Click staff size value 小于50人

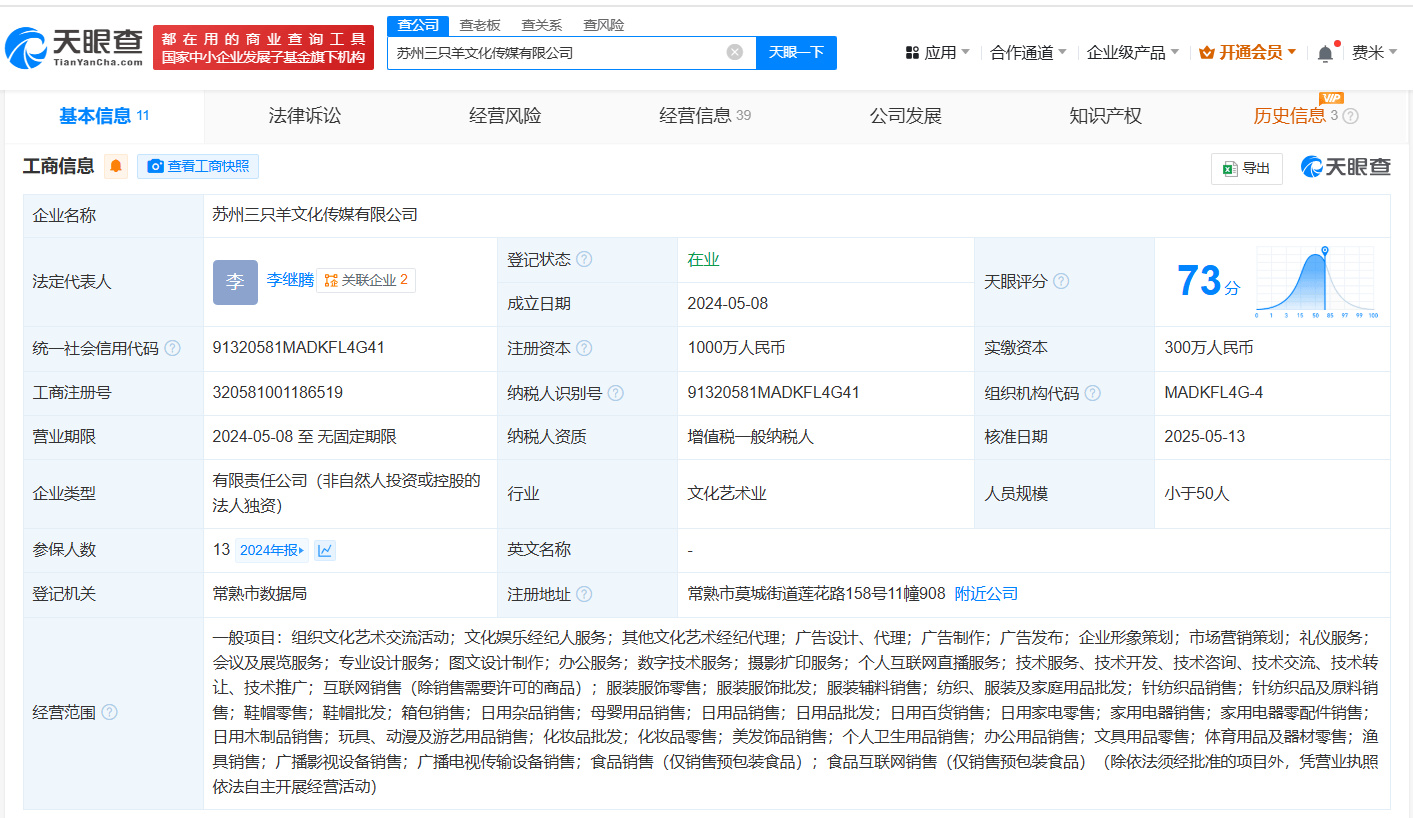(x=1197, y=493)
